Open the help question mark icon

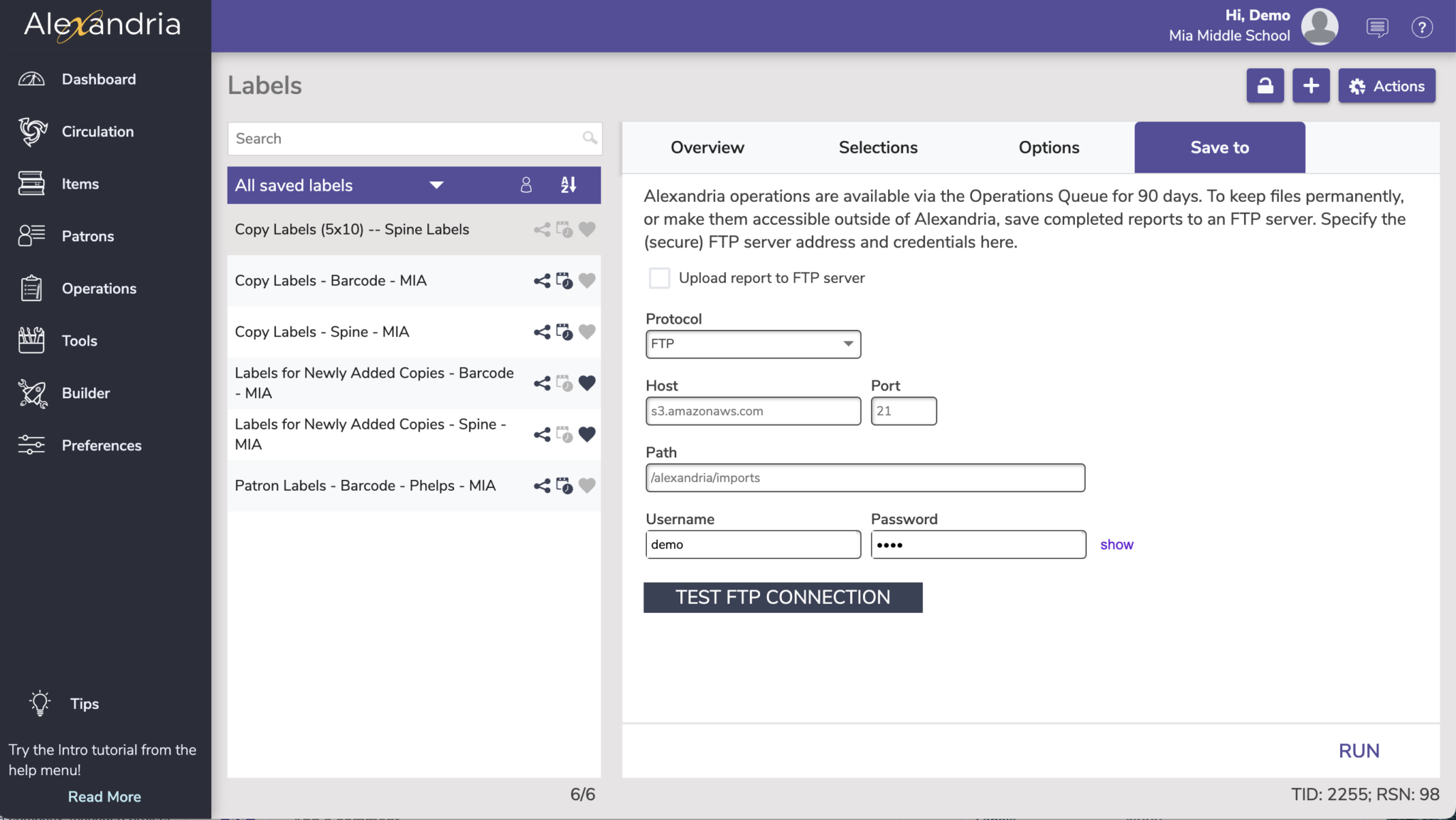coord(1421,28)
